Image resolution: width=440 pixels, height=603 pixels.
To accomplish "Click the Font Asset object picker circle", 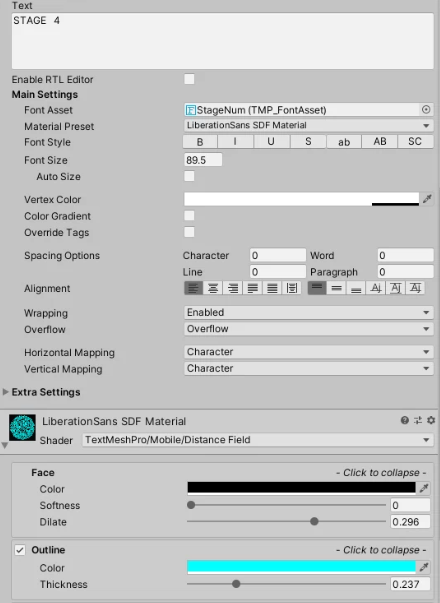I will coord(426,110).
